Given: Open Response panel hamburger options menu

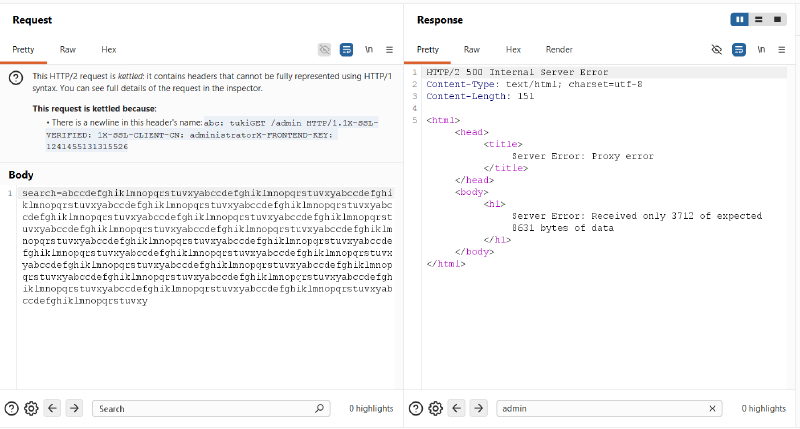Looking at the screenshot, I should point(782,49).
